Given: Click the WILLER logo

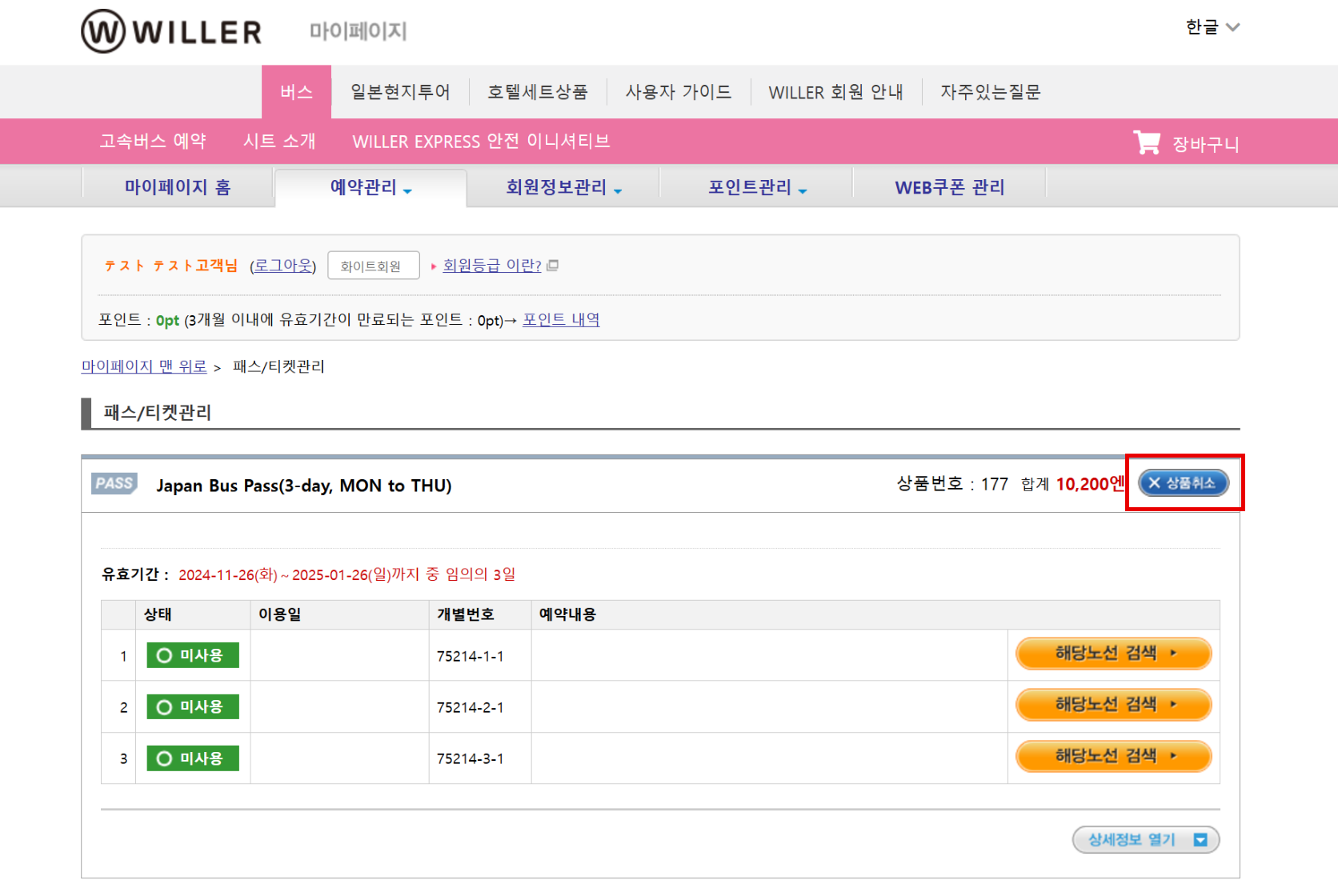Looking at the screenshot, I should click(x=171, y=31).
